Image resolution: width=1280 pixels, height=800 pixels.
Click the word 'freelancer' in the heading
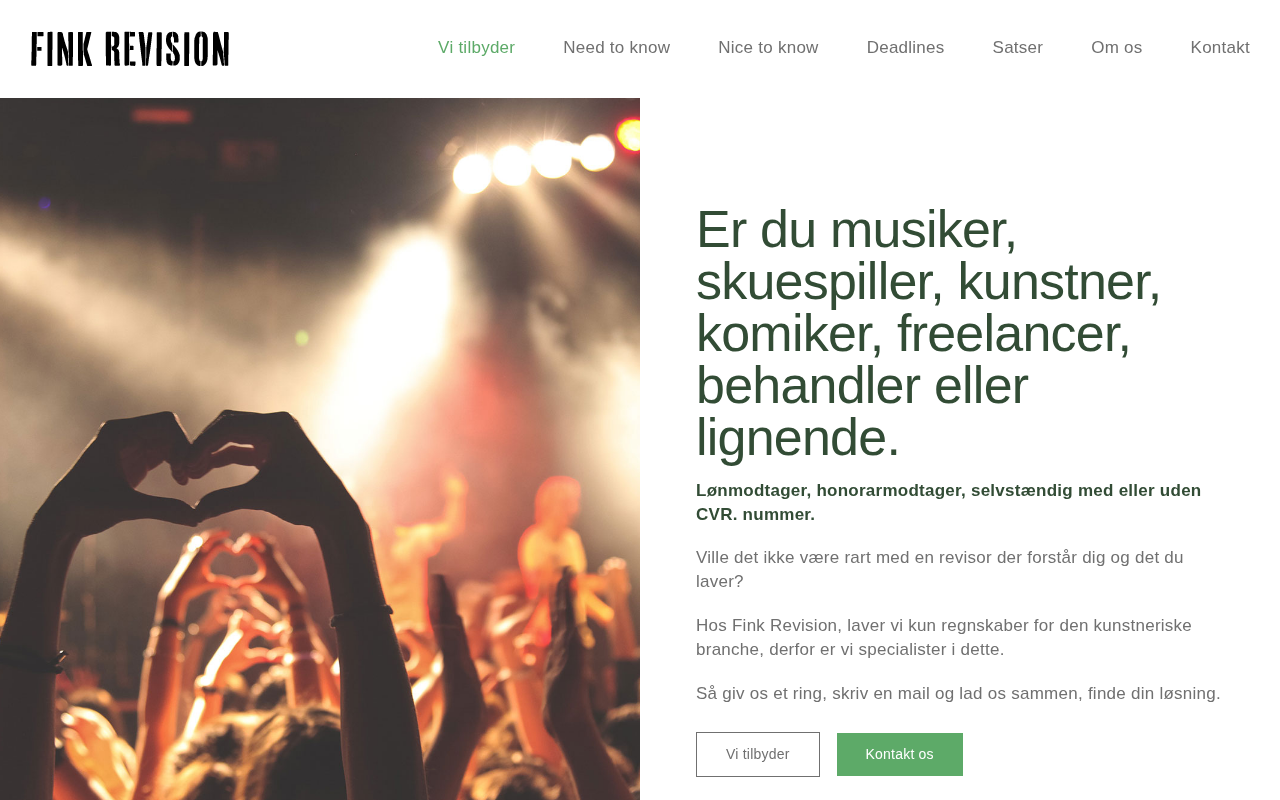tap(1013, 333)
